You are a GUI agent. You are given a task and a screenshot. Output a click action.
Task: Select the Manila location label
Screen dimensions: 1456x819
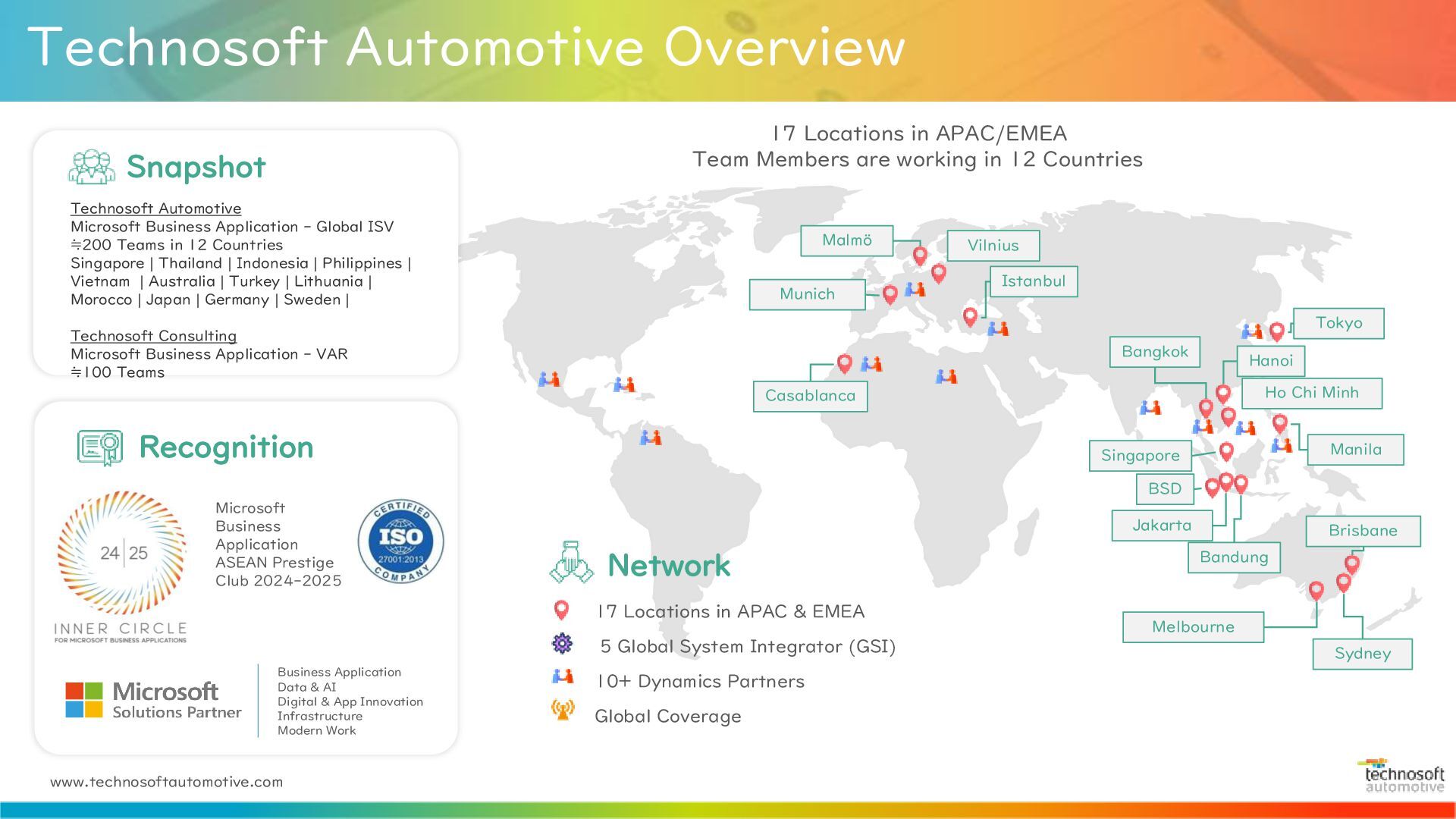coord(1356,450)
